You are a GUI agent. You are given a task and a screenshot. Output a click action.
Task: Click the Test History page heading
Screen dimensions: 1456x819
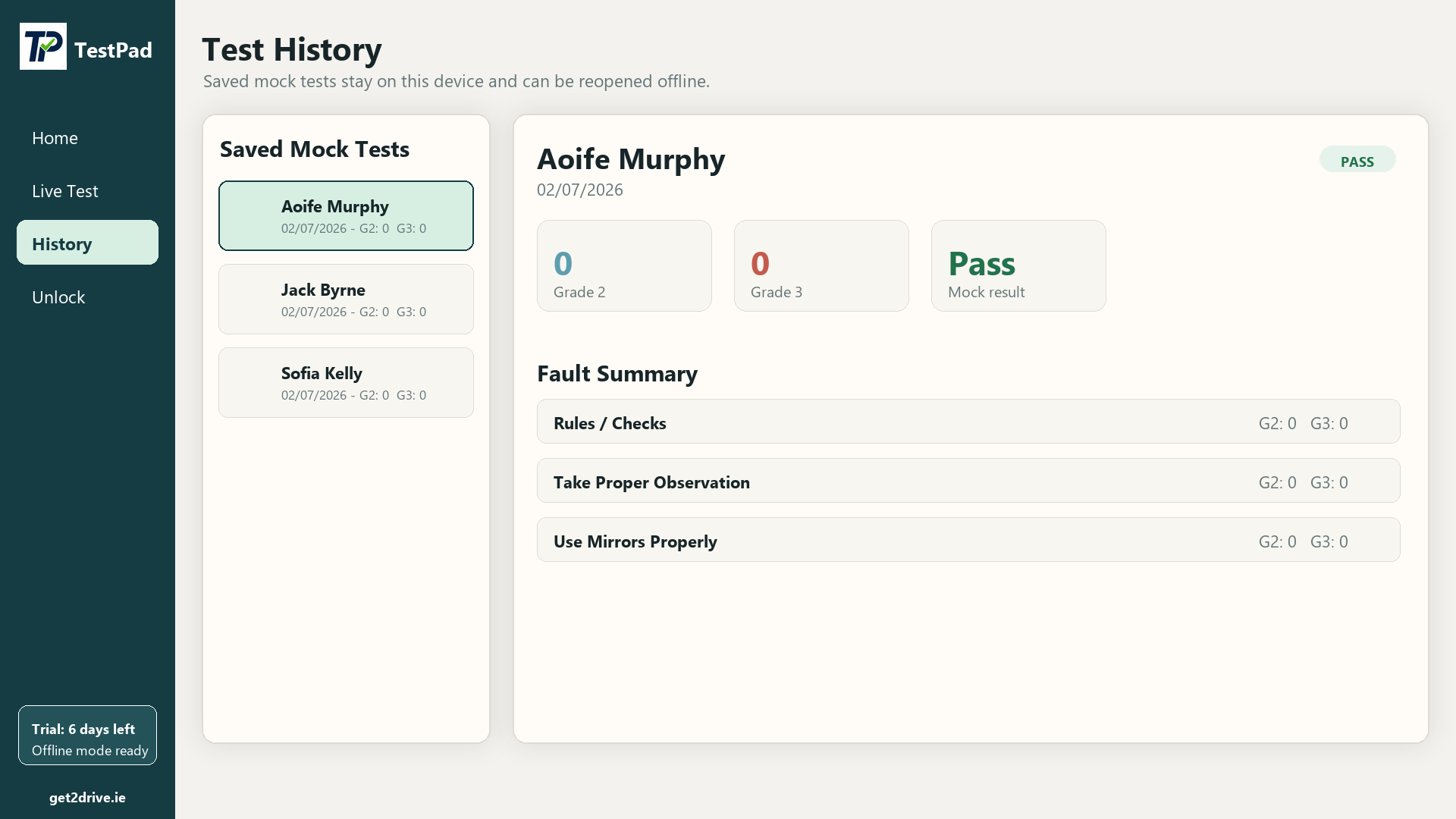tap(292, 50)
